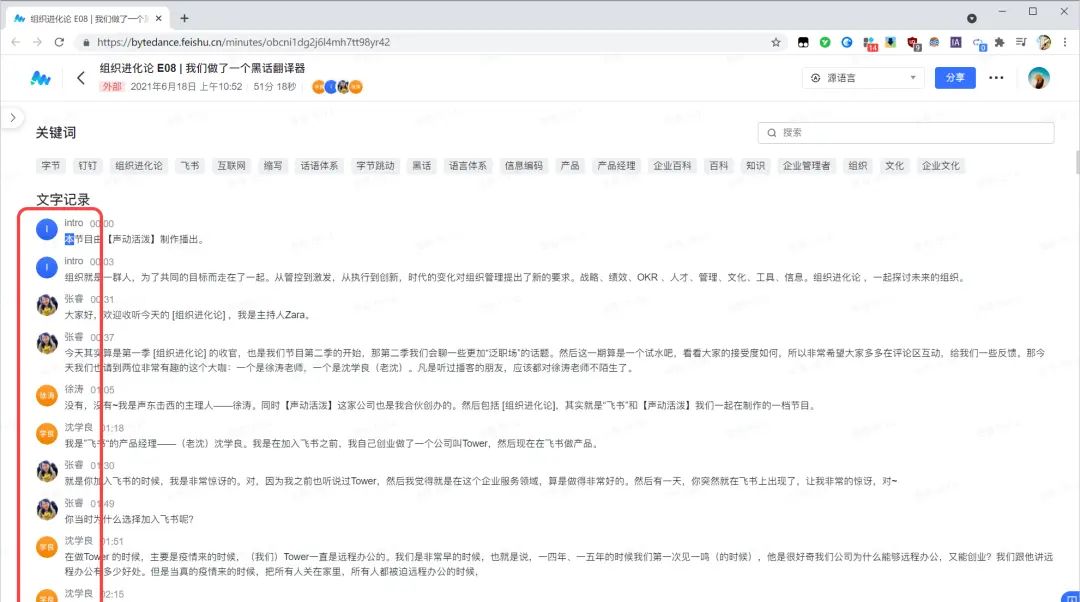Click the line 你当时为什么选择加入飞书呢?
This screenshot has height=602, width=1080.
[129, 519]
